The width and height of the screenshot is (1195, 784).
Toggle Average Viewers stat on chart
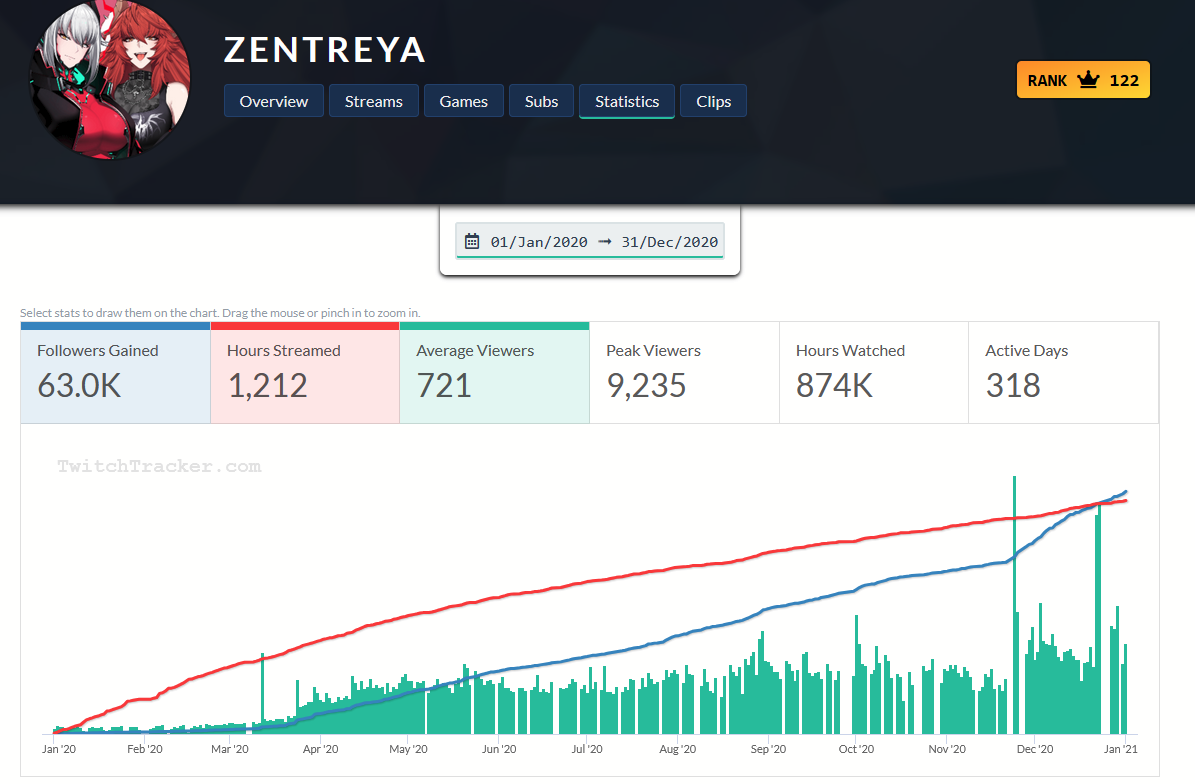(x=495, y=373)
